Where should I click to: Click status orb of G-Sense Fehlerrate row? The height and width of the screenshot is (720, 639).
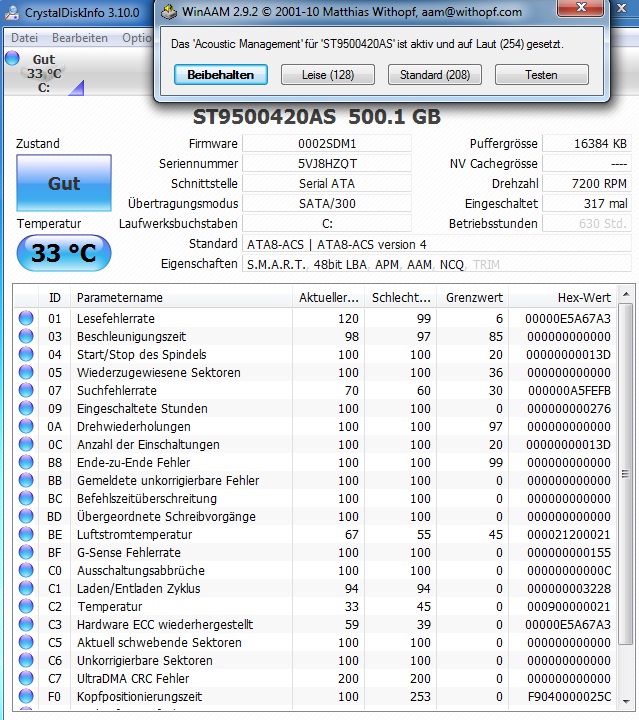point(26,552)
